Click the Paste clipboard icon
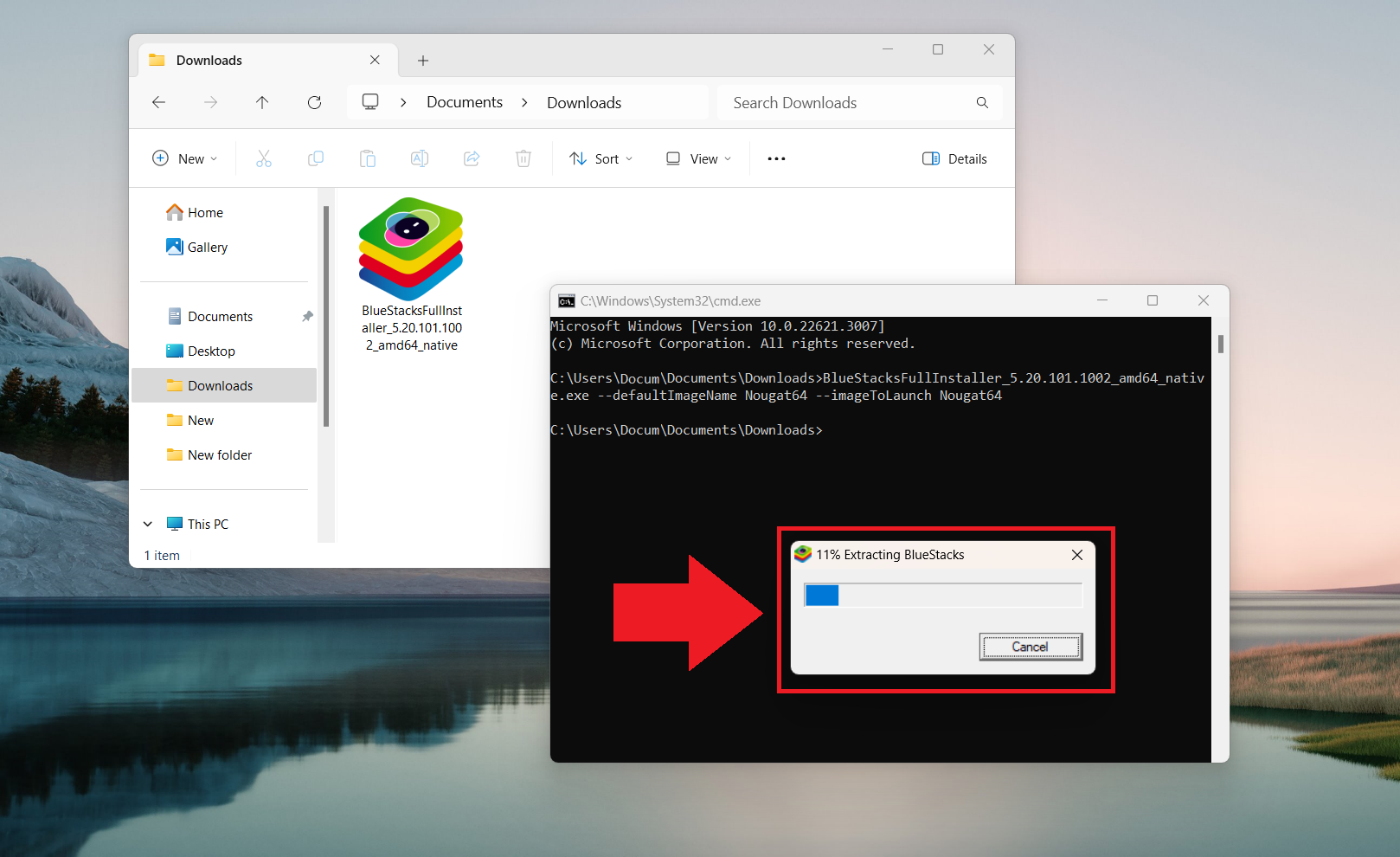 [368, 158]
